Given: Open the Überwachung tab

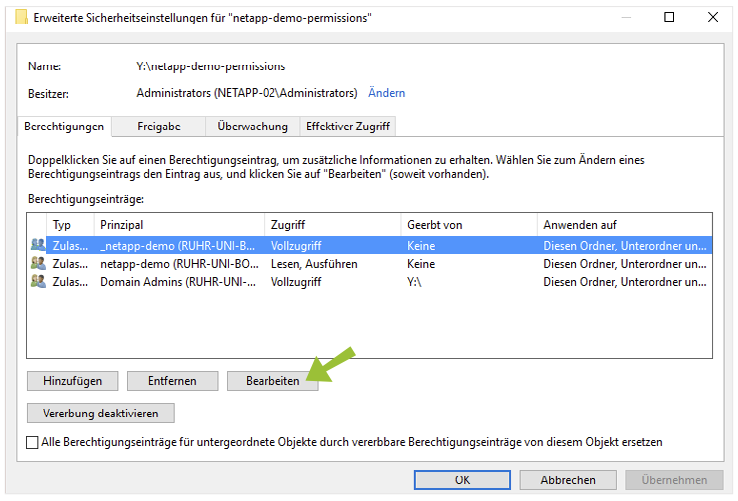Looking at the screenshot, I should (x=252, y=126).
